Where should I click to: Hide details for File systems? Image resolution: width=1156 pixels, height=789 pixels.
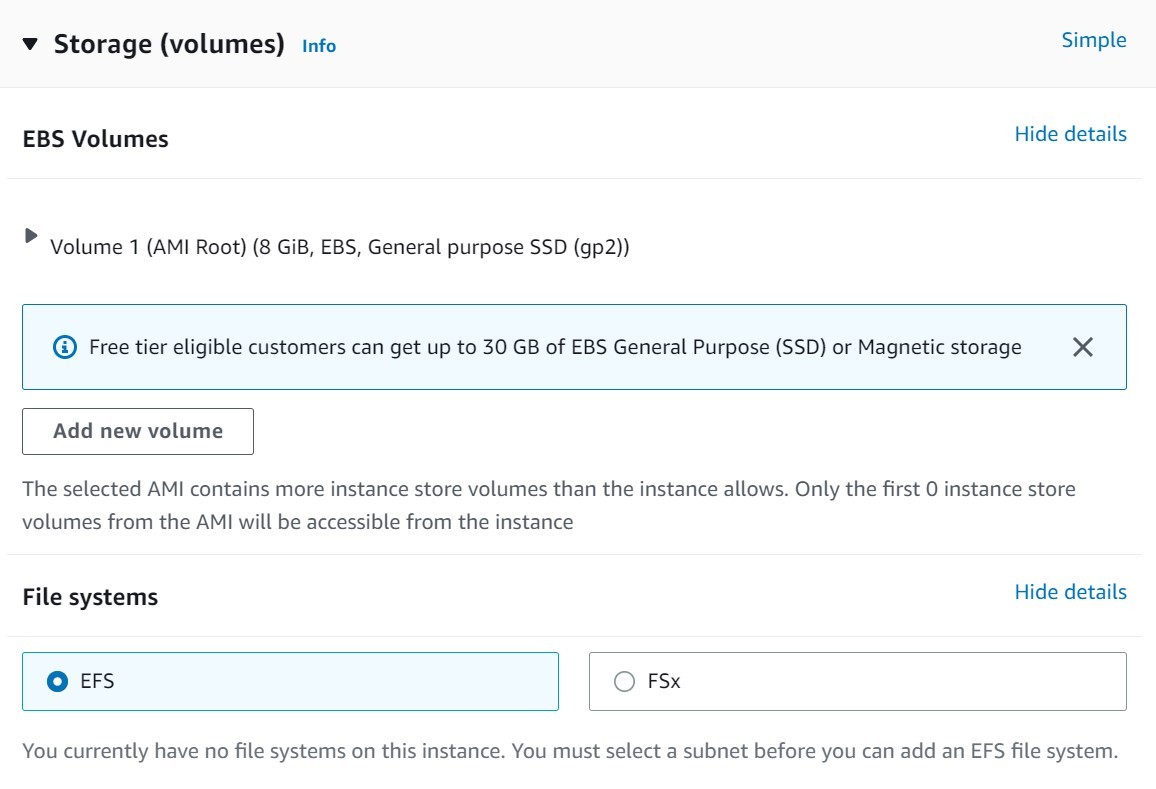point(1070,591)
